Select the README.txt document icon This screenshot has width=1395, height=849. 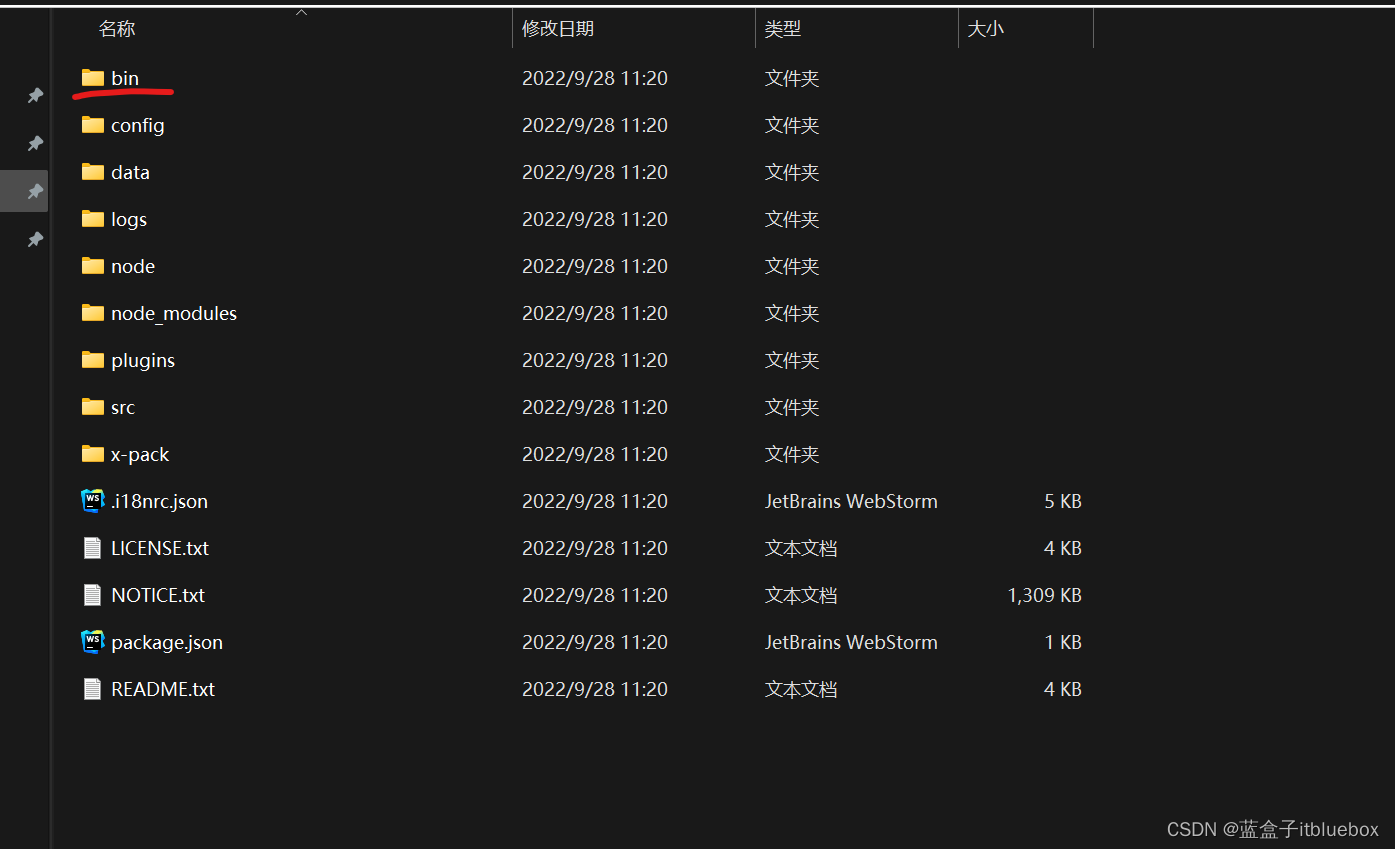(x=92, y=689)
